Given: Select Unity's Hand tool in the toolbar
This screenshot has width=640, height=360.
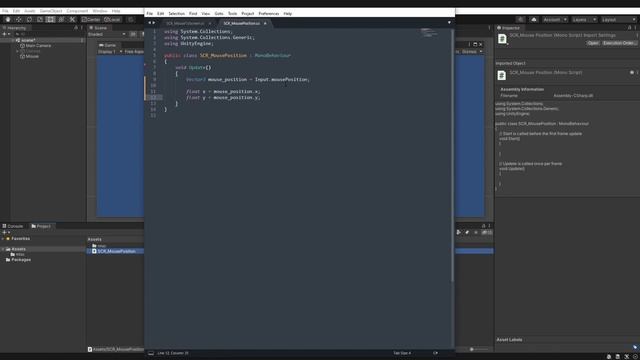Looking at the screenshot, I should point(7,19).
